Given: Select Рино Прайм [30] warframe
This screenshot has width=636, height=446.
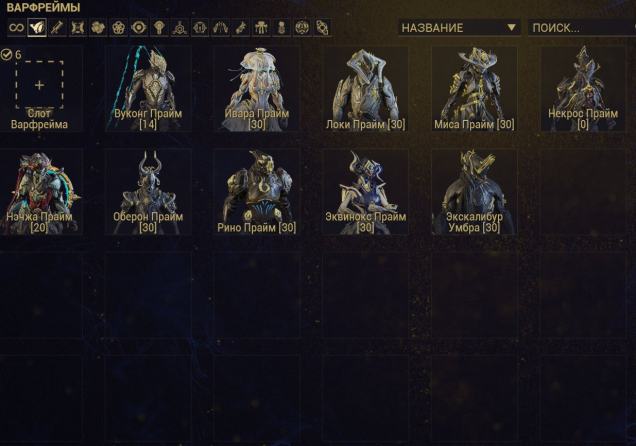Looking at the screenshot, I should pos(257,192).
